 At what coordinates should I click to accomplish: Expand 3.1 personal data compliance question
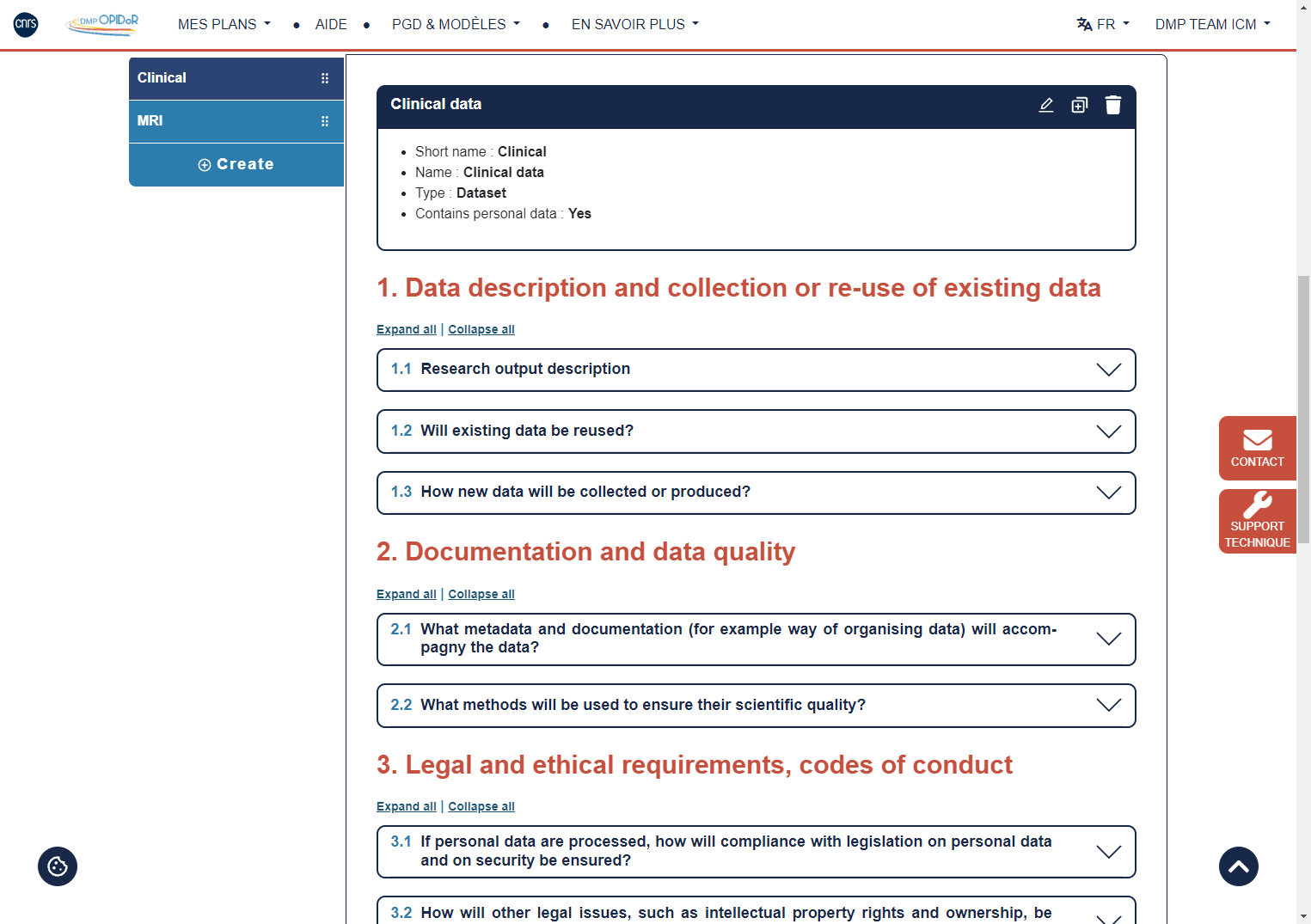click(757, 852)
